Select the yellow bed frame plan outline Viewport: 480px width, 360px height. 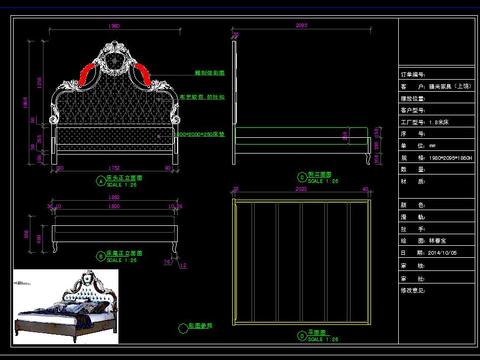[301, 262]
